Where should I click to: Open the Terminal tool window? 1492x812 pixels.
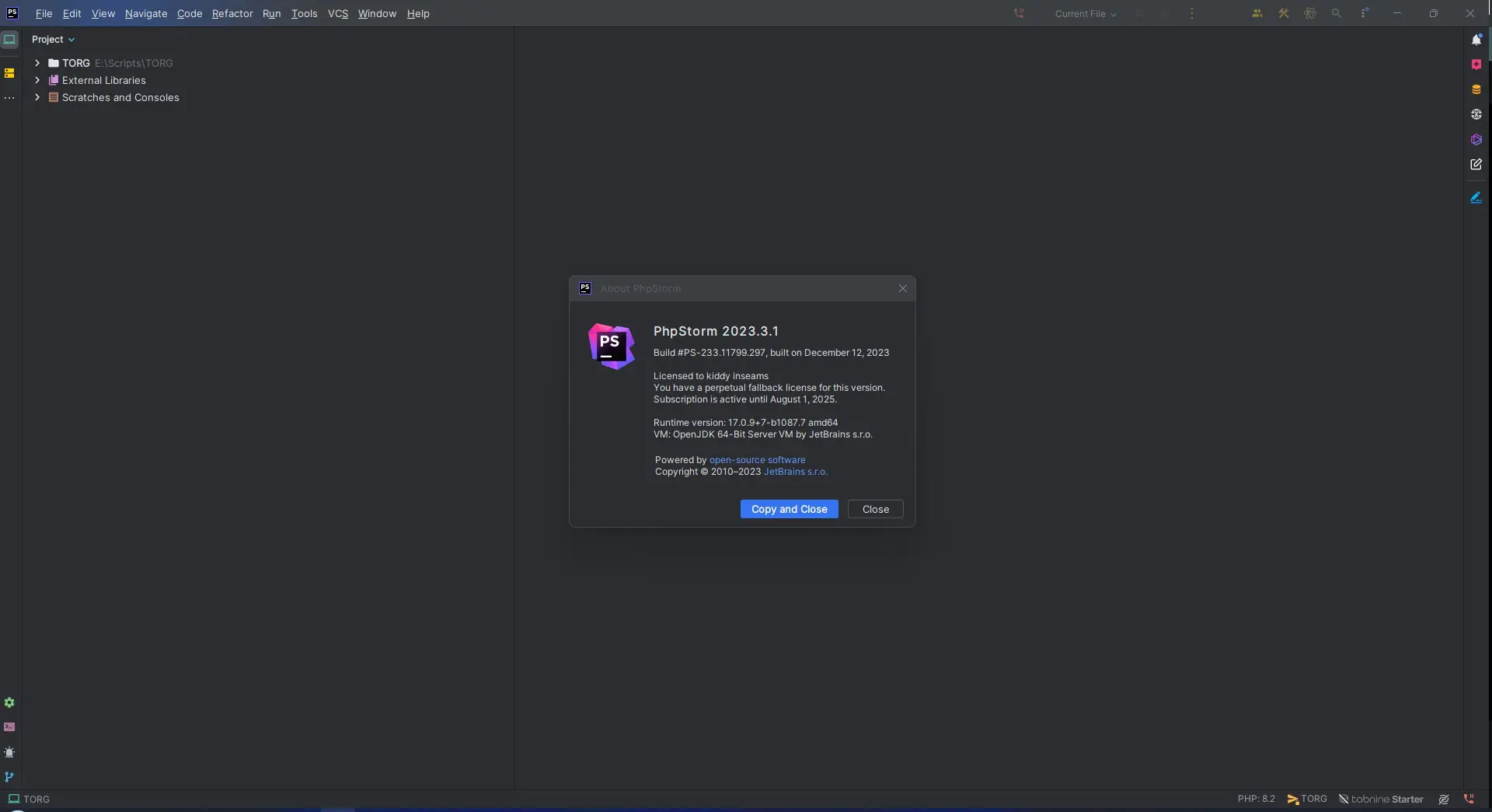pyautogui.click(x=9, y=727)
